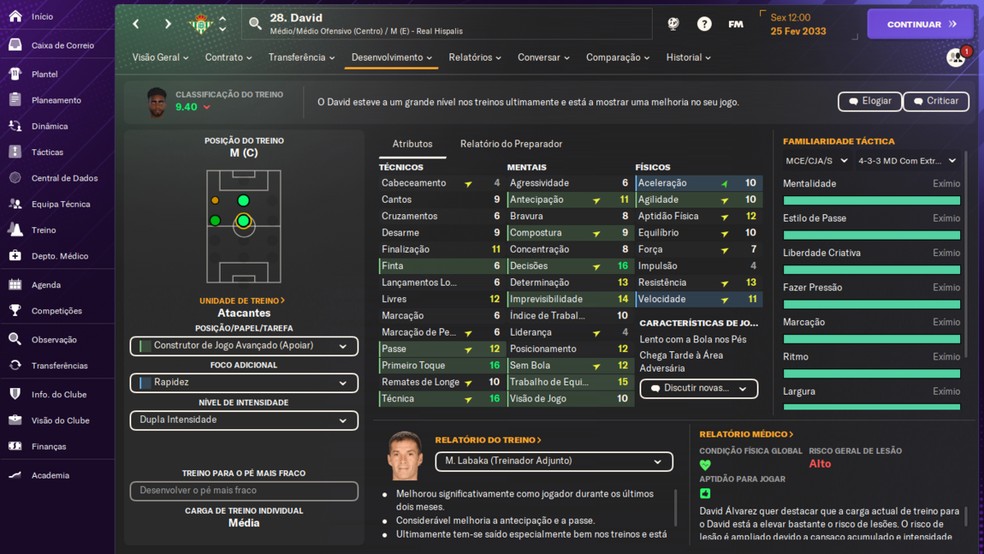Click the FM logo icon
984x554 pixels.
(x=736, y=23)
